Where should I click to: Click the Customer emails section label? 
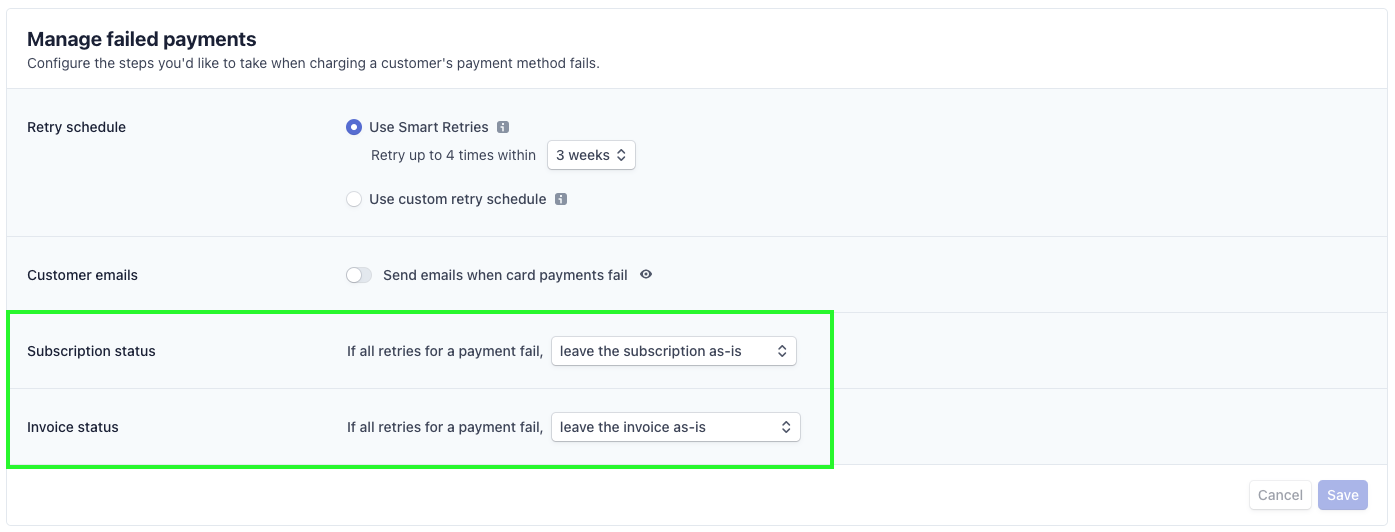(x=83, y=275)
